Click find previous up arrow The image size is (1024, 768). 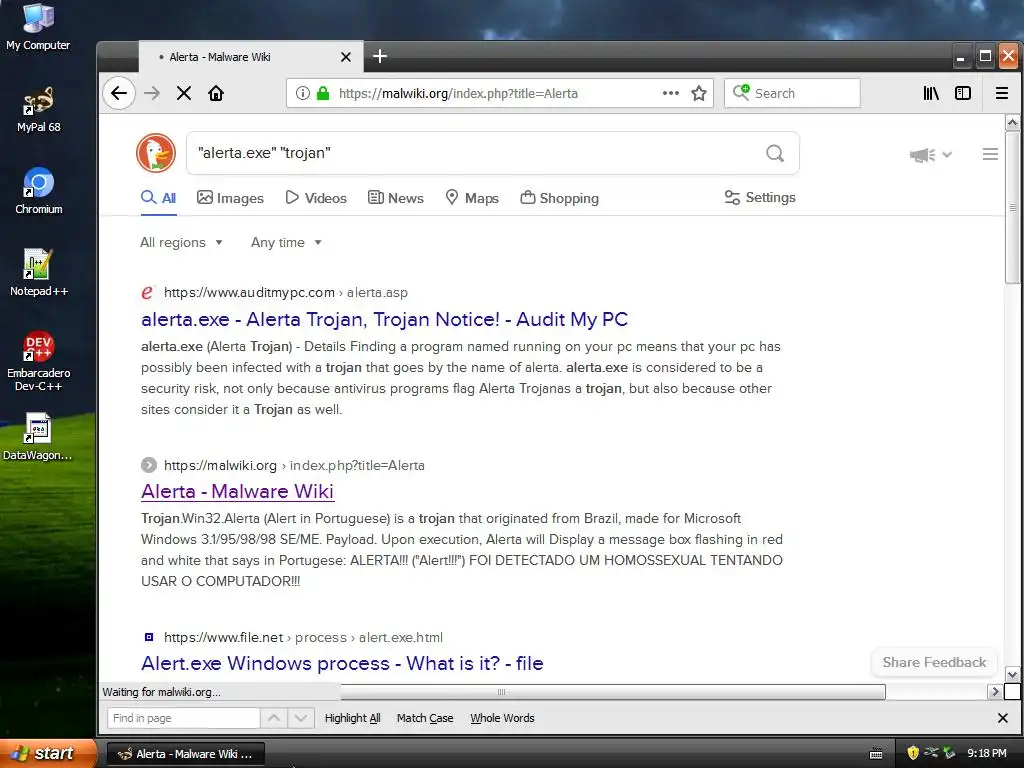[274, 718]
